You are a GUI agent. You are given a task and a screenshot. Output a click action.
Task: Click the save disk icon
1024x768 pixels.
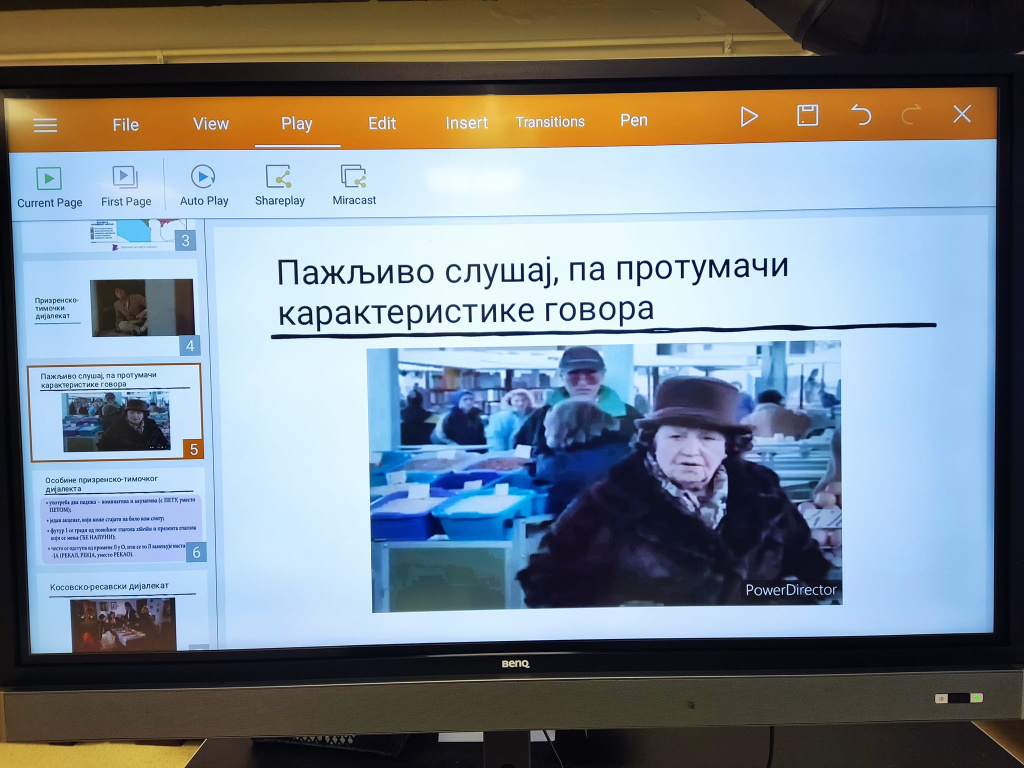pos(807,115)
